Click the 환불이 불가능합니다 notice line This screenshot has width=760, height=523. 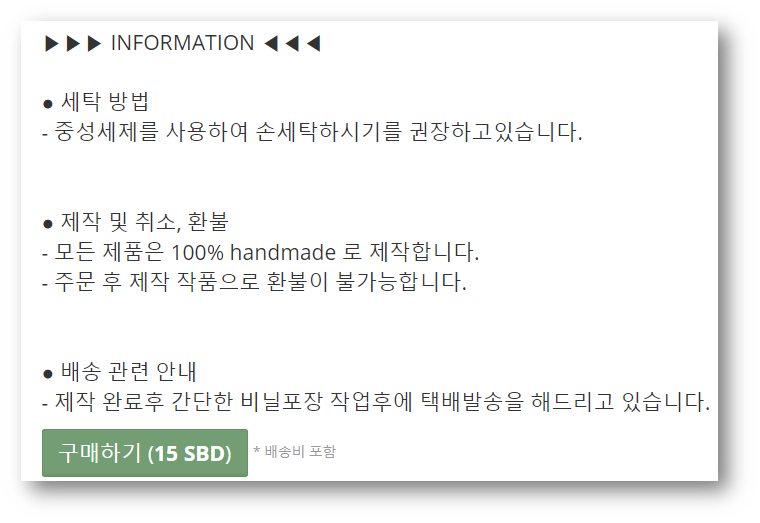(x=254, y=282)
